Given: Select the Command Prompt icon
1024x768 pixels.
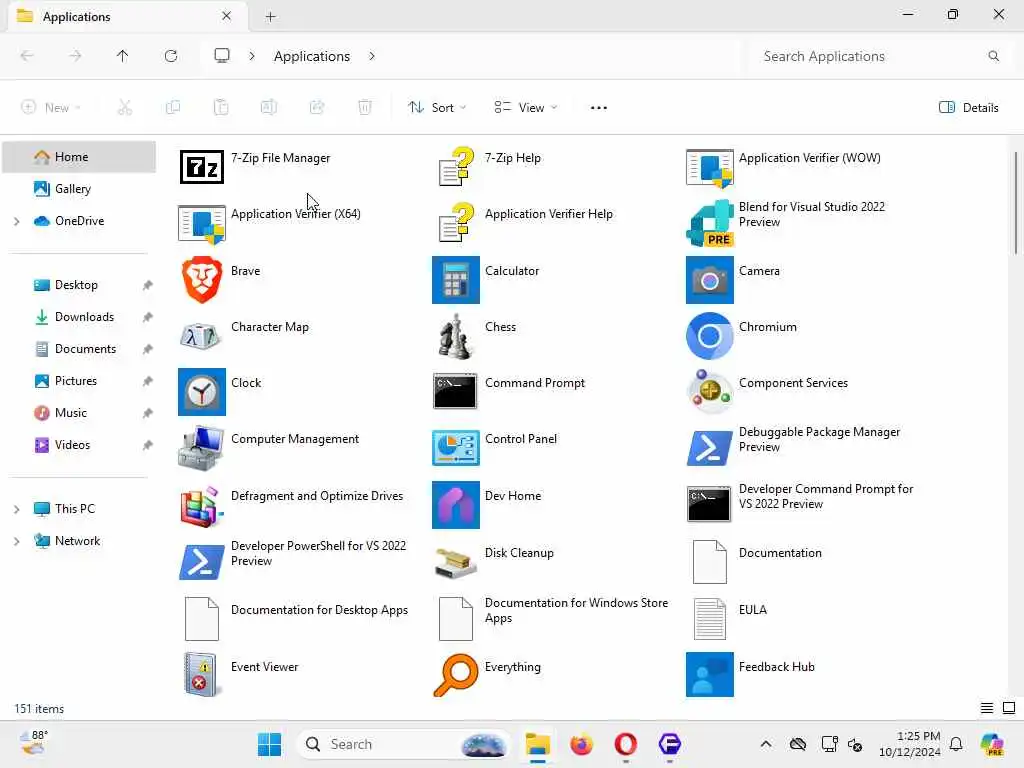Looking at the screenshot, I should (455, 391).
